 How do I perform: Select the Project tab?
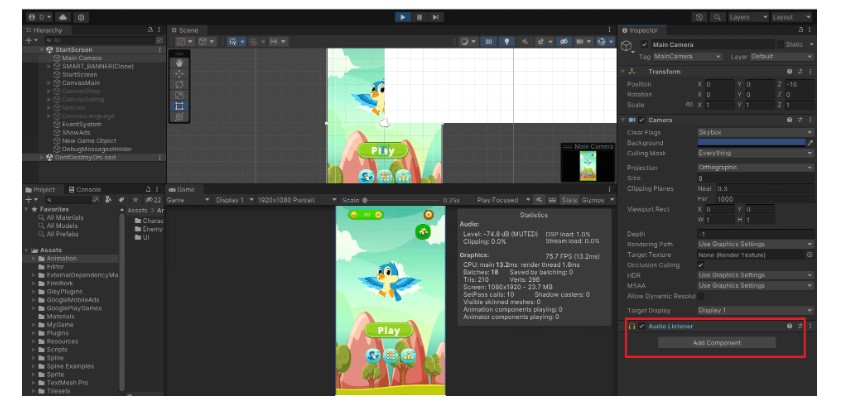[x=41, y=190]
